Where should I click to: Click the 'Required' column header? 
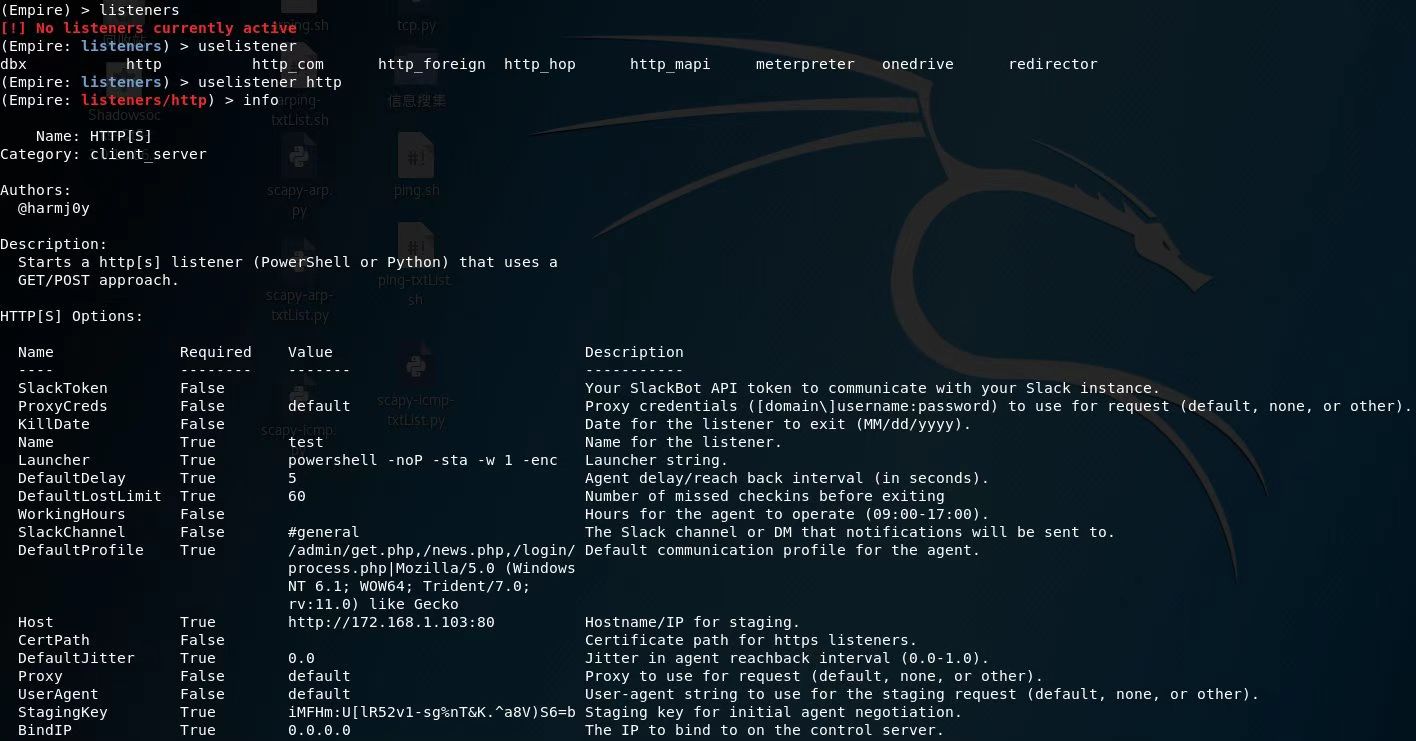(x=216, y=352)
